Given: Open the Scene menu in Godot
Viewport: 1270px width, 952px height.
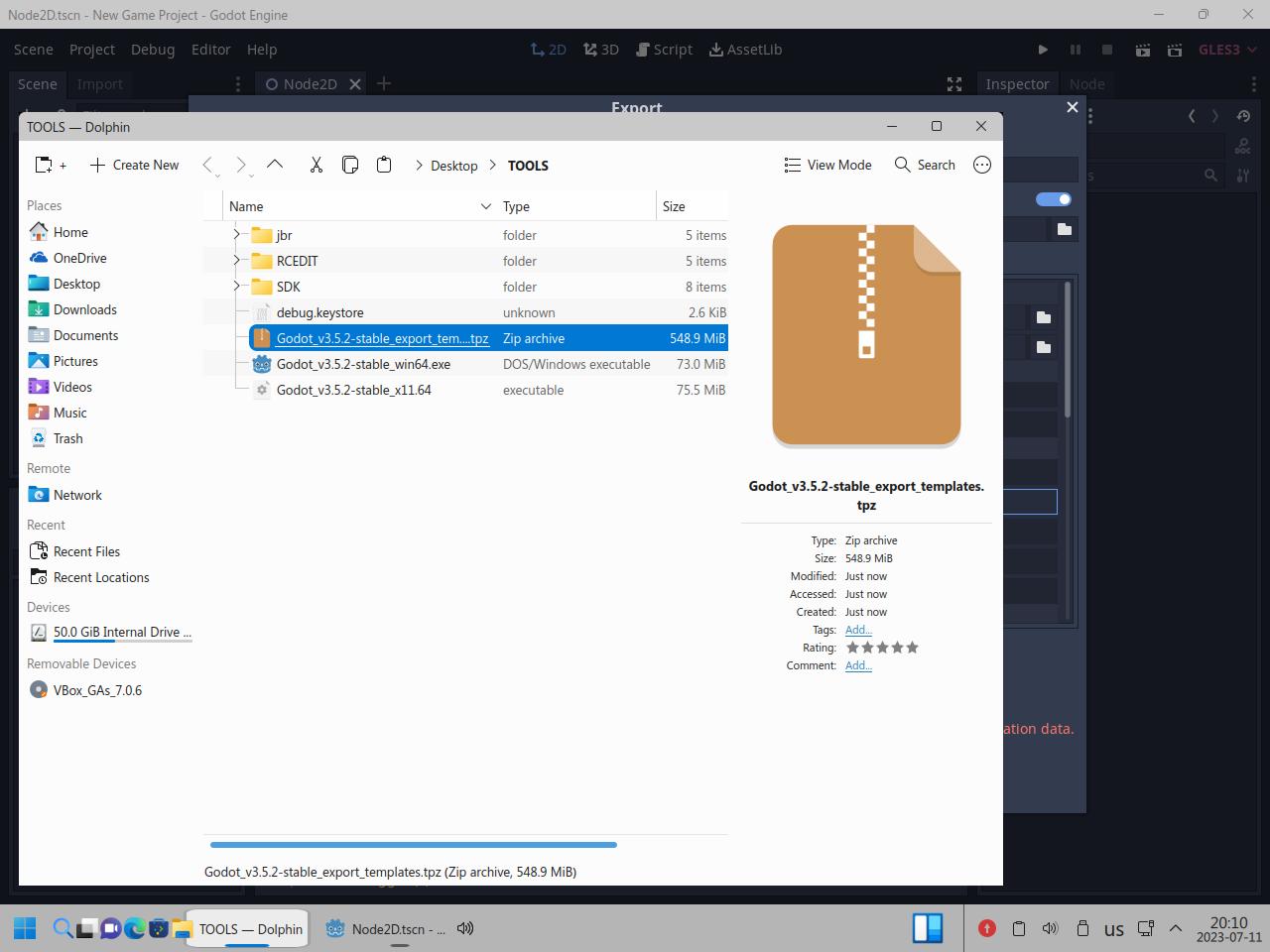Looking at the screenshot, I should point(34,50).
